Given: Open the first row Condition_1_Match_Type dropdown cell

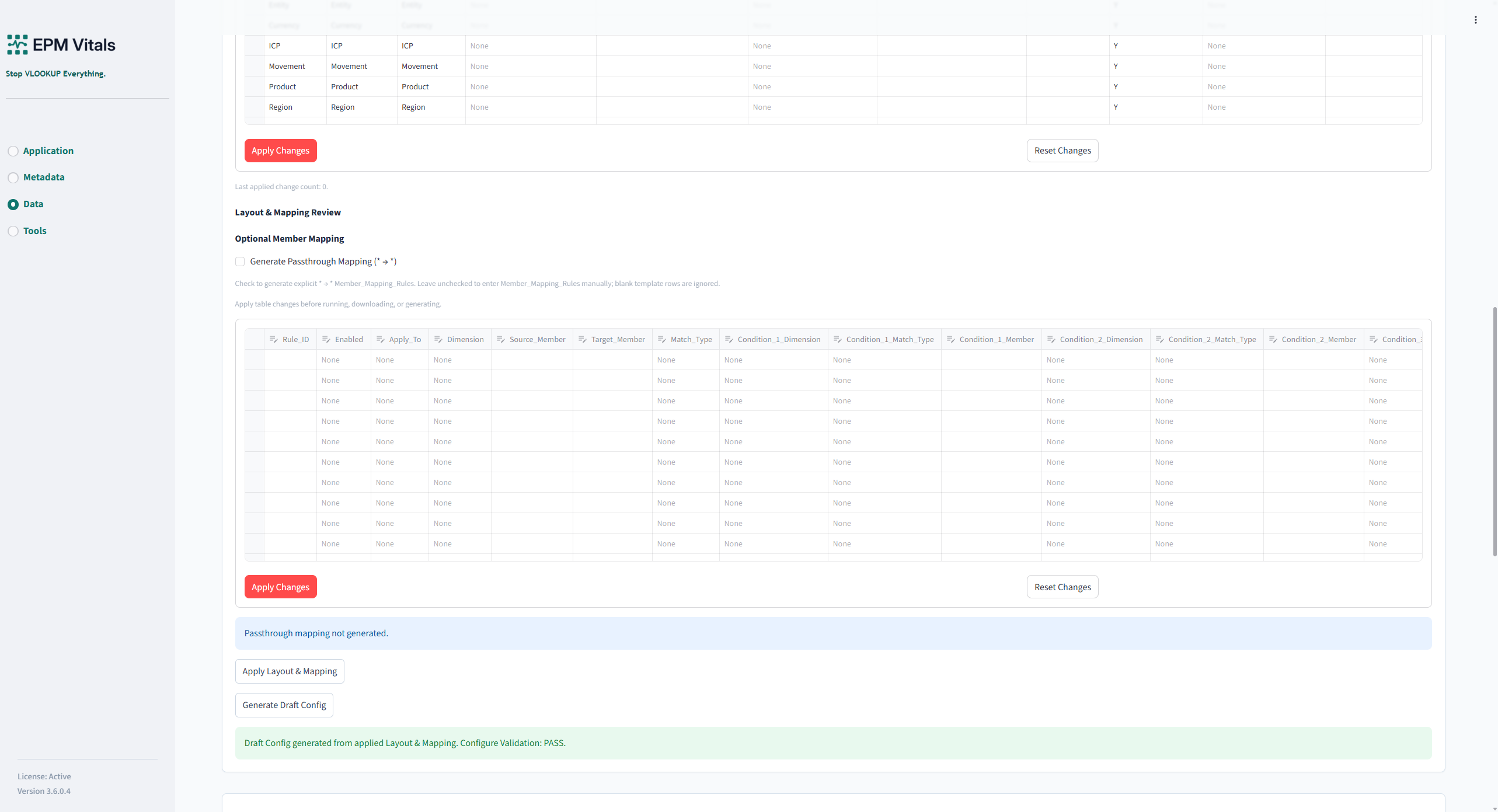Looking at the screenshot, I should 884,360.
